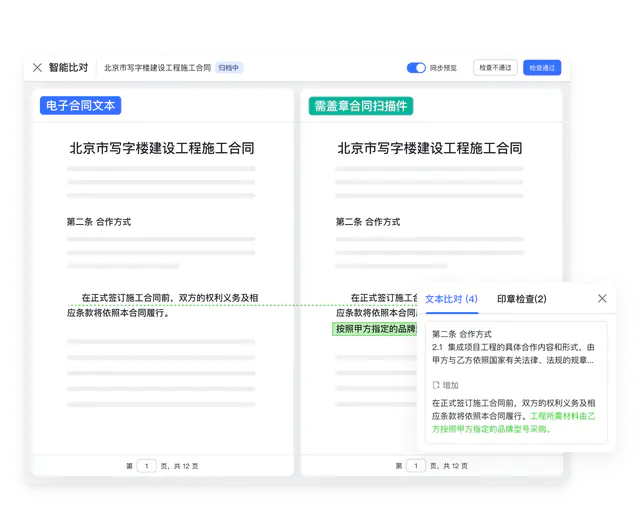Viewport: 640px width, 520px height.
Task: Open the 印章检查(2) tab
Action: click(522, 299)
